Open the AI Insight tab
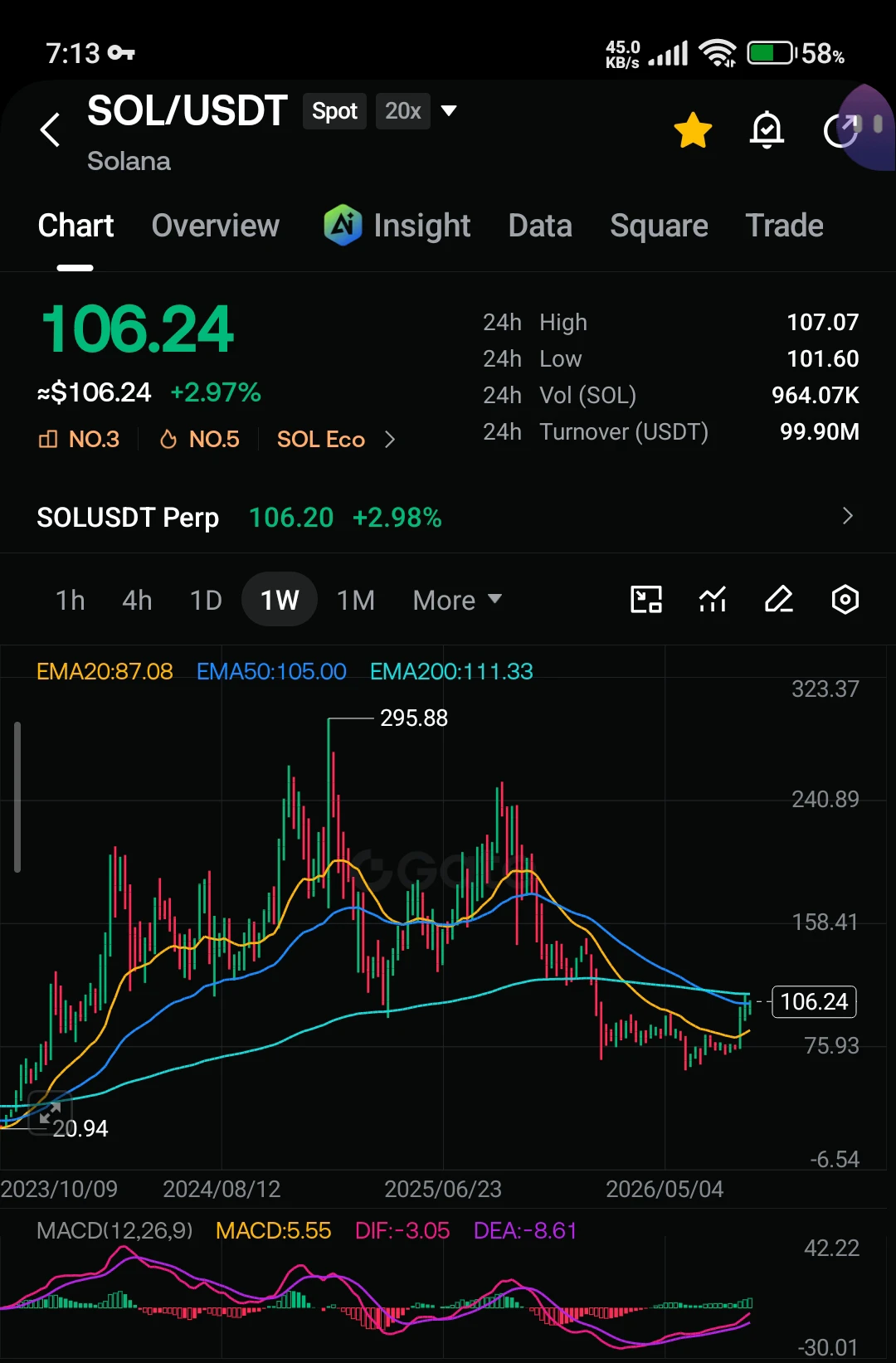 (397, 226)
